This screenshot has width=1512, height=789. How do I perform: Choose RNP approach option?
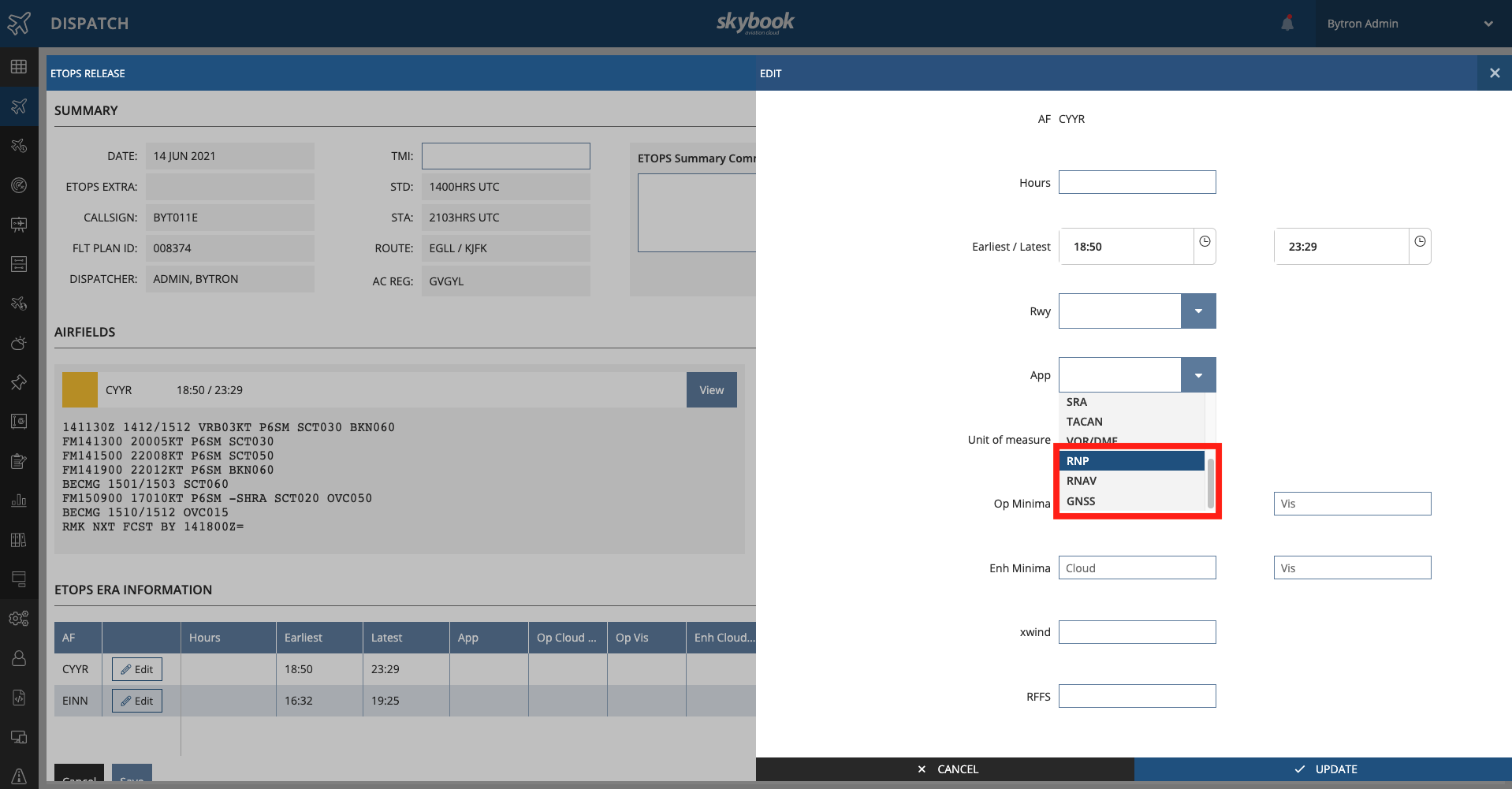click(x=1131, y=461)
